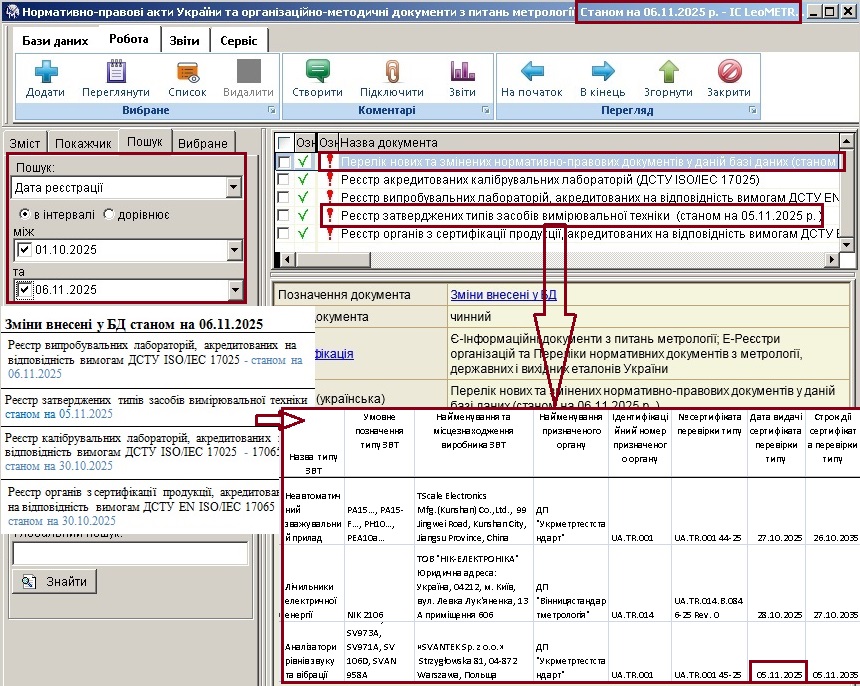Open the 01.10.2025 date picker dropdown
The height and width of the screenshot is (686, 860).
234,249
